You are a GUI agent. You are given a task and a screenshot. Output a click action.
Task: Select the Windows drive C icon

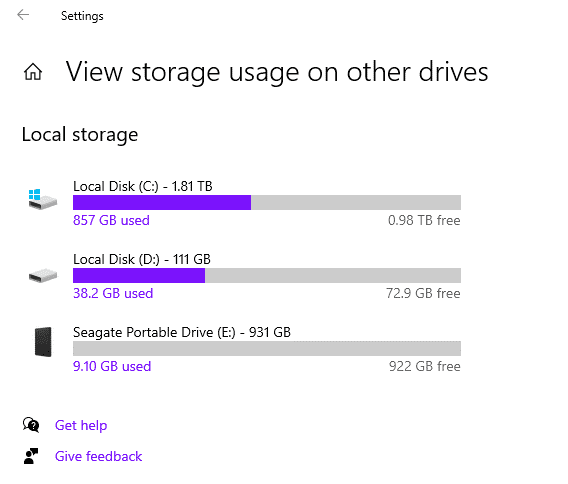(43, 199)
